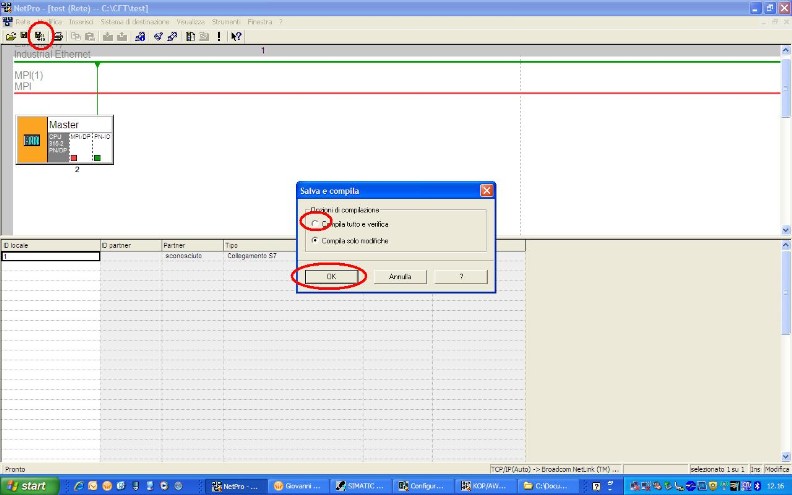Click the blue plug connection status icon
792x495 pixels.
pos(172,36)
